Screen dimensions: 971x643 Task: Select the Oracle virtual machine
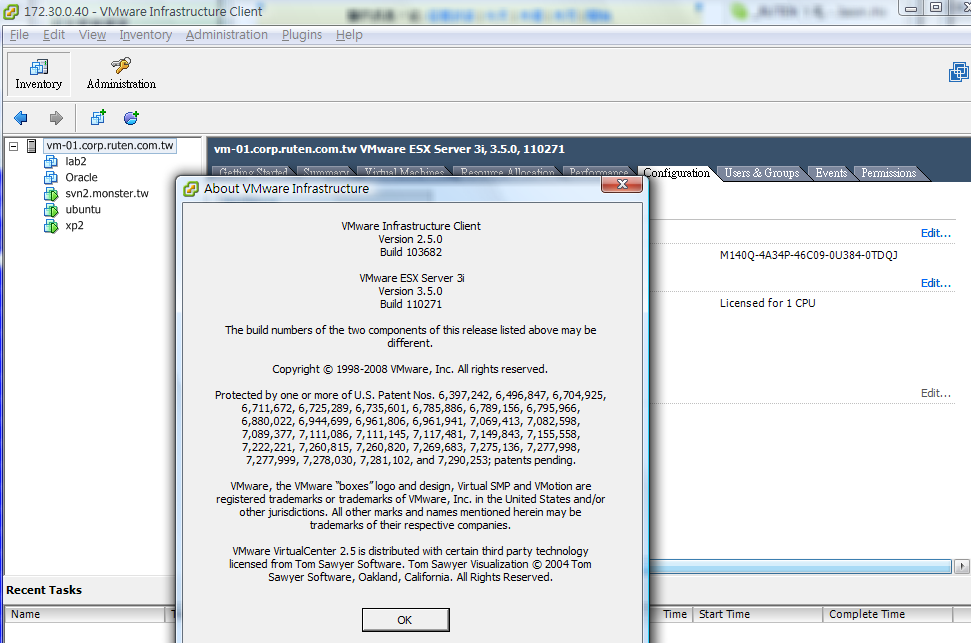point(81,178)
